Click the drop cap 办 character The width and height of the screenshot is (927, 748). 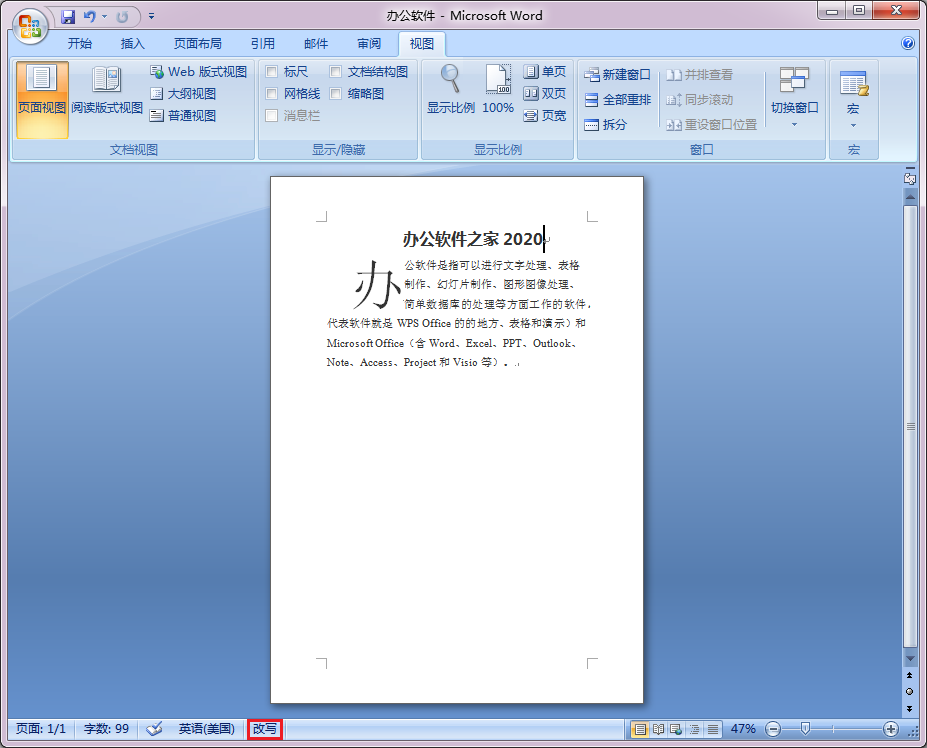point(378,285)
